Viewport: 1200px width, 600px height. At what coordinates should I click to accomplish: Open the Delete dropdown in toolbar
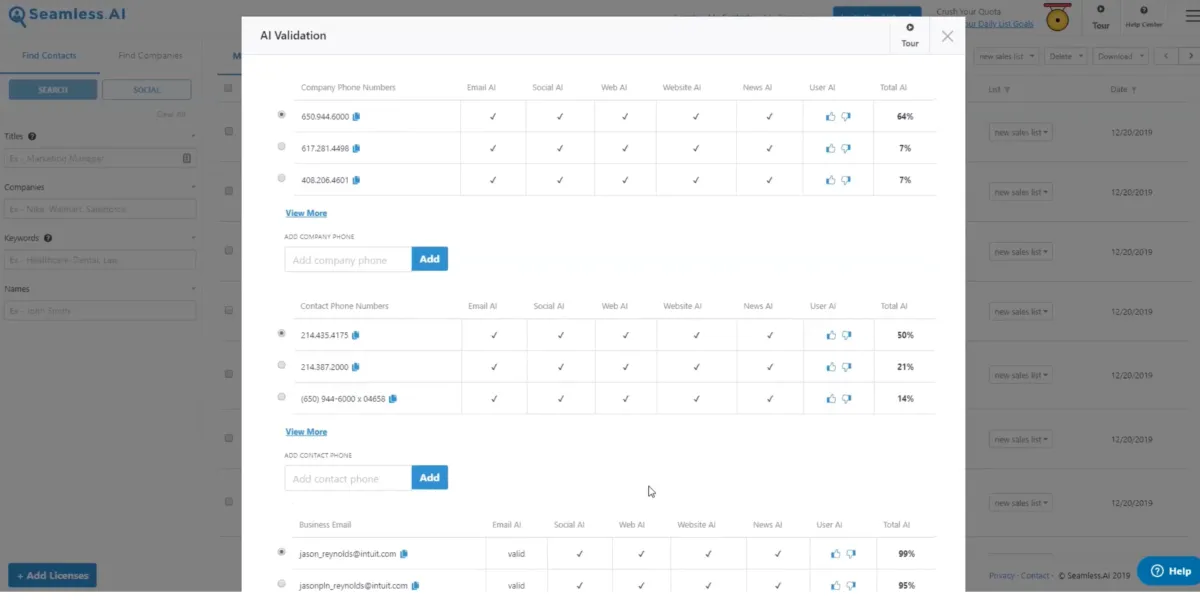[x=1066, y=57]
